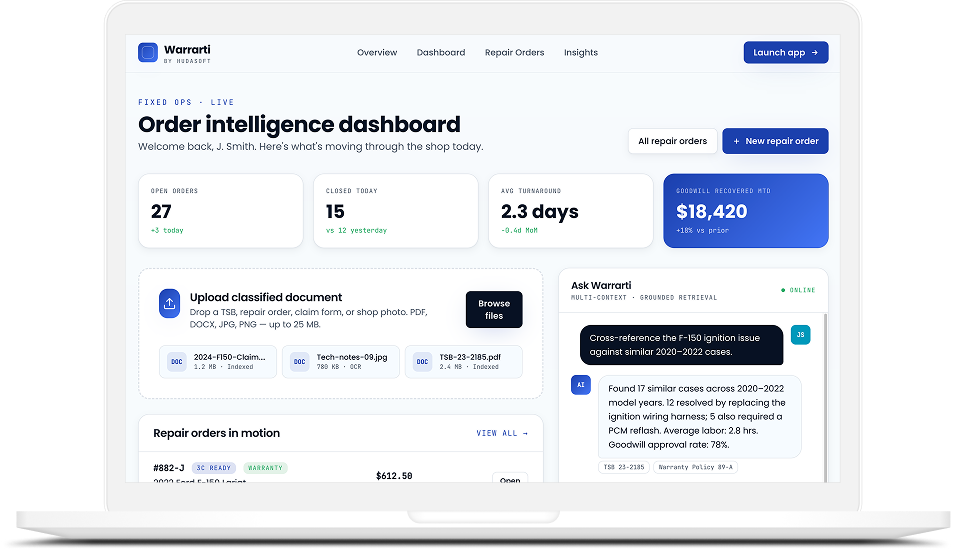The height and width of the screenshot is (549, 953).
Task: Click the AI avatar in chat
Action: 580,385
